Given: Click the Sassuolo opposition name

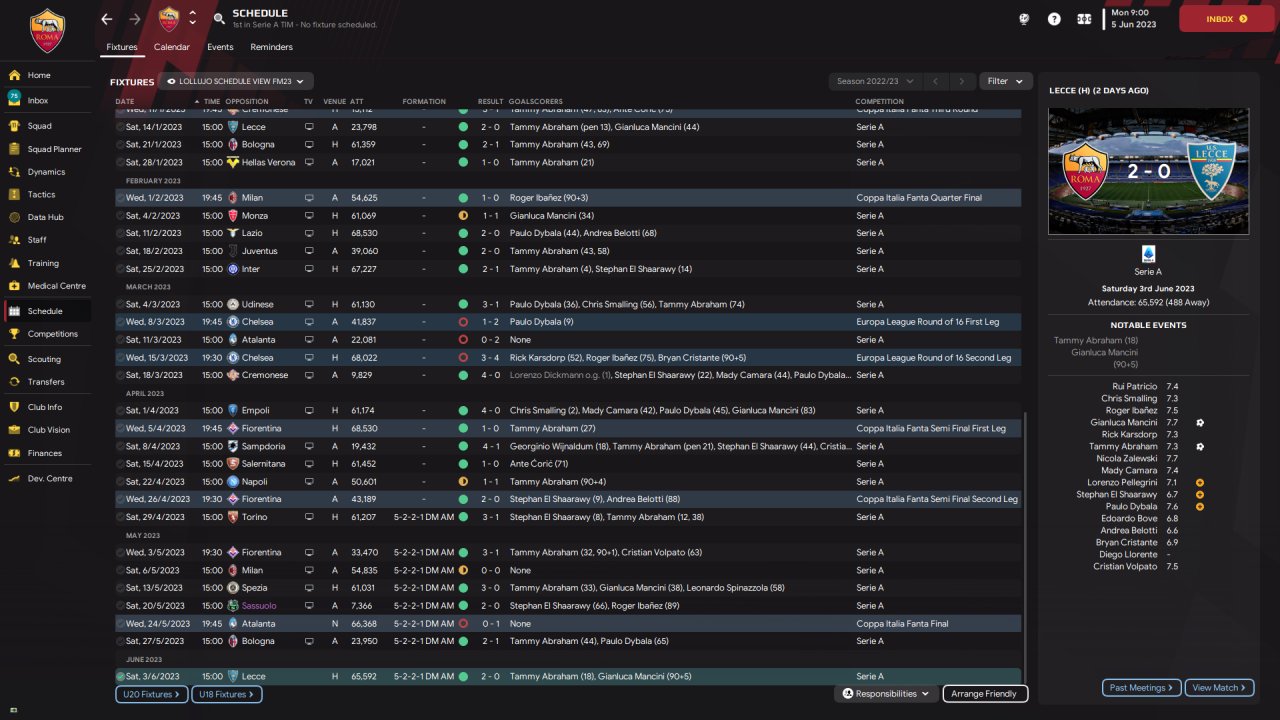Looking at the screenshot, I should tap(259, 606).
